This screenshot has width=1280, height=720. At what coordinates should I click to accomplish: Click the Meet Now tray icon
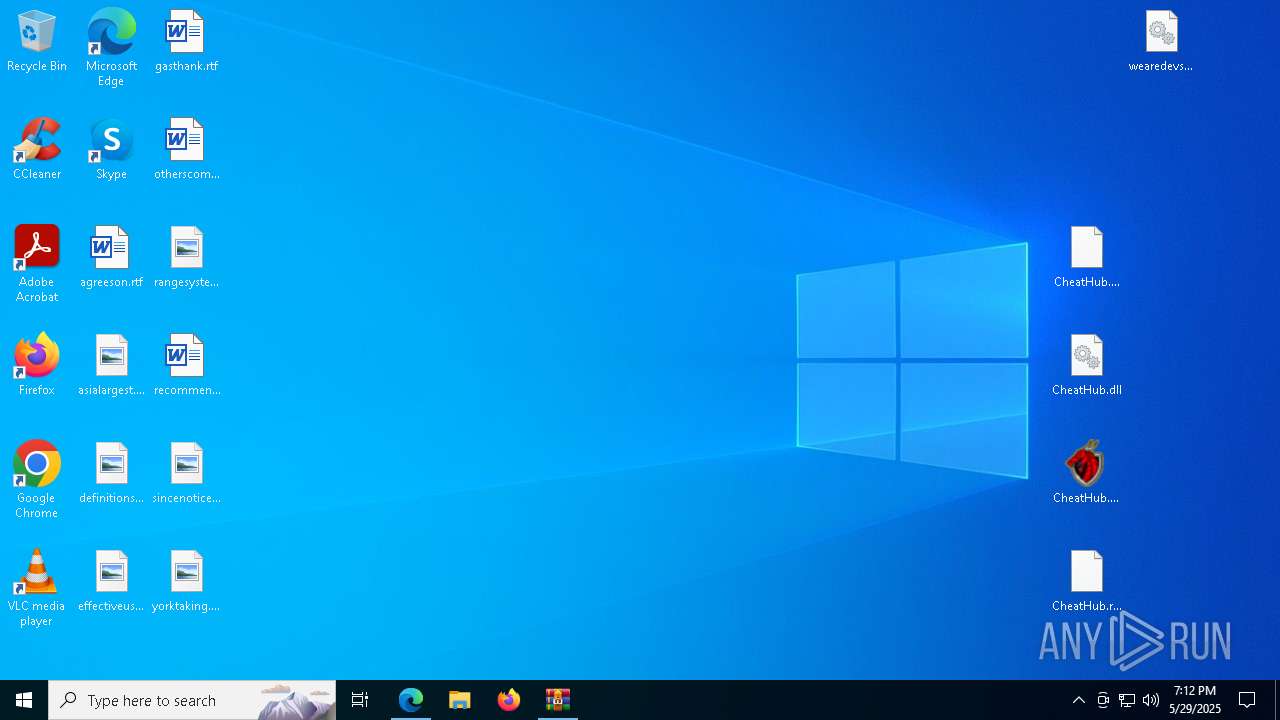coord(1103,700)
